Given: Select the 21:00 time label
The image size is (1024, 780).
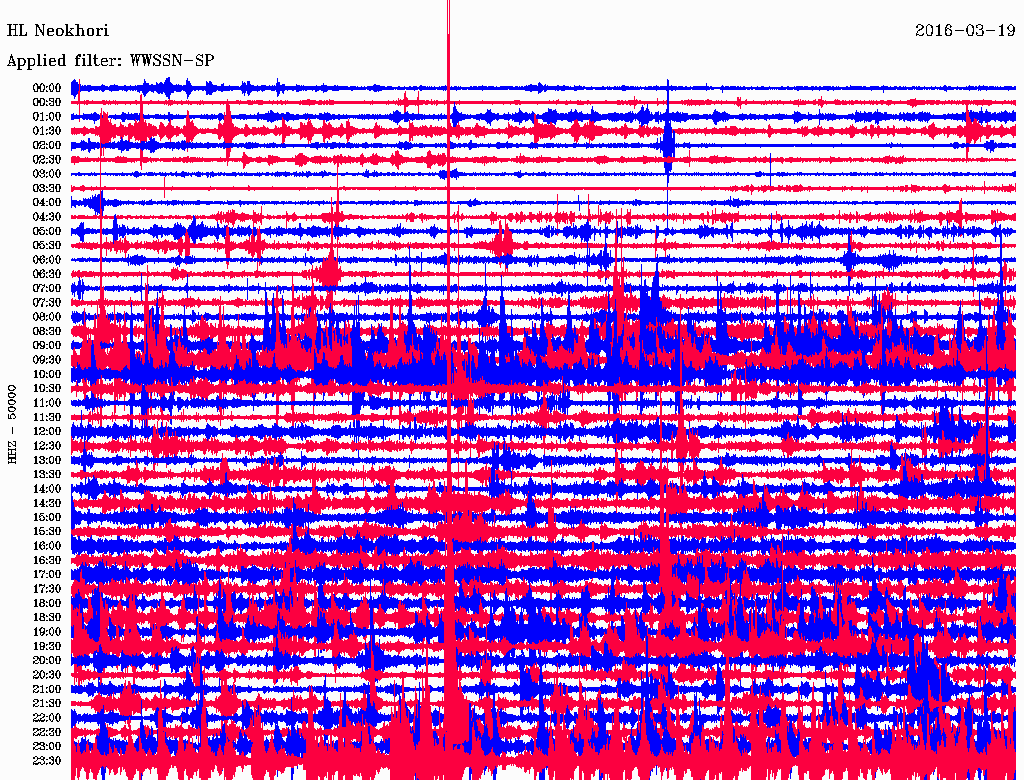Looking at the screenshot, I should pyautogui.click(x=47, y=689).
